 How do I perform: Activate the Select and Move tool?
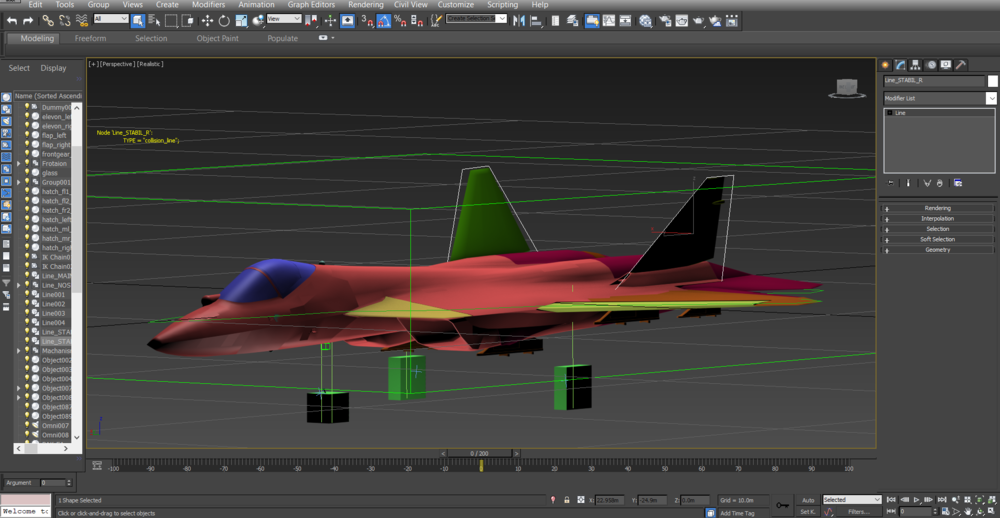click(x=207, y=20)
